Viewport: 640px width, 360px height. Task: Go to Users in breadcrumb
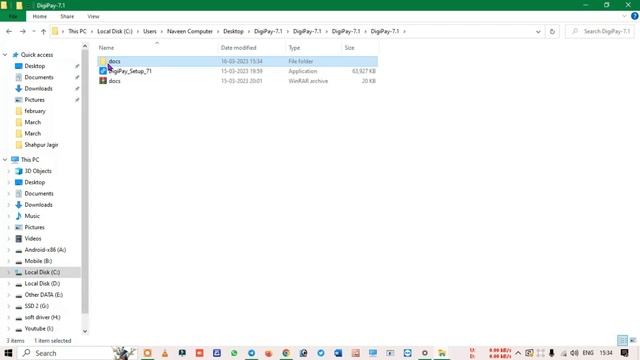(x=150, y=31)
